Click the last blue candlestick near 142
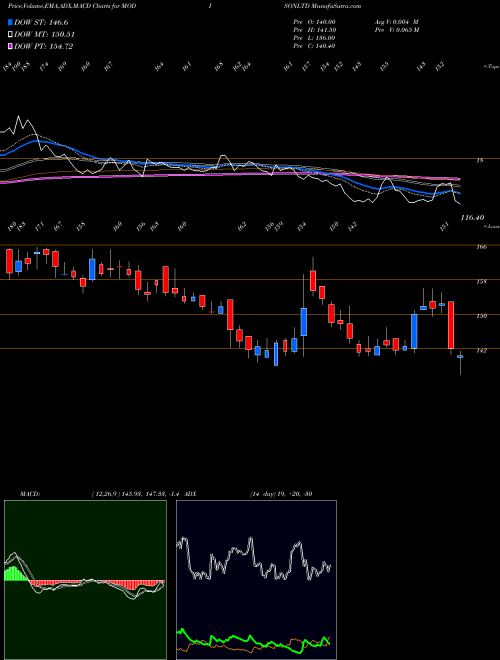The width and height of the screenshot is (500, 660). [460, 357]
